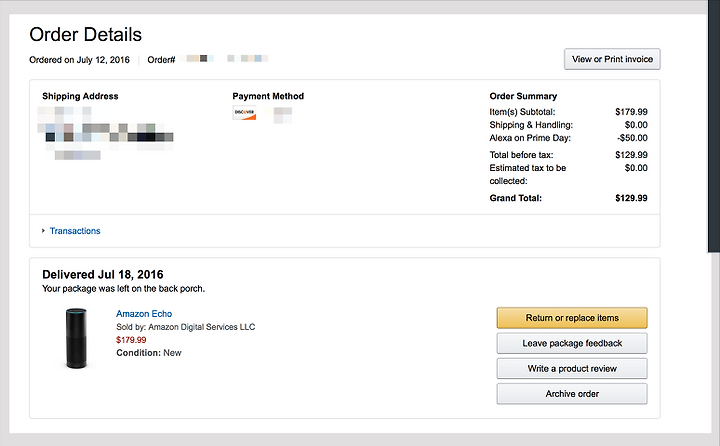Open the Transactions link
The height and width of the screenshot is (446, 720).
pos(75,231)
